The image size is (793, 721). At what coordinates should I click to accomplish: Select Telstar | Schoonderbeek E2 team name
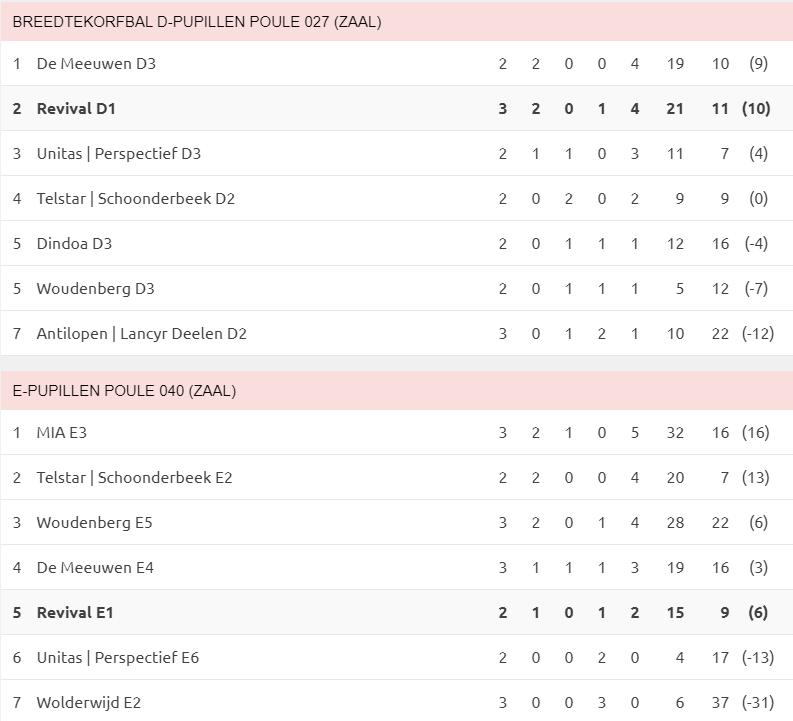pos(134,477)
